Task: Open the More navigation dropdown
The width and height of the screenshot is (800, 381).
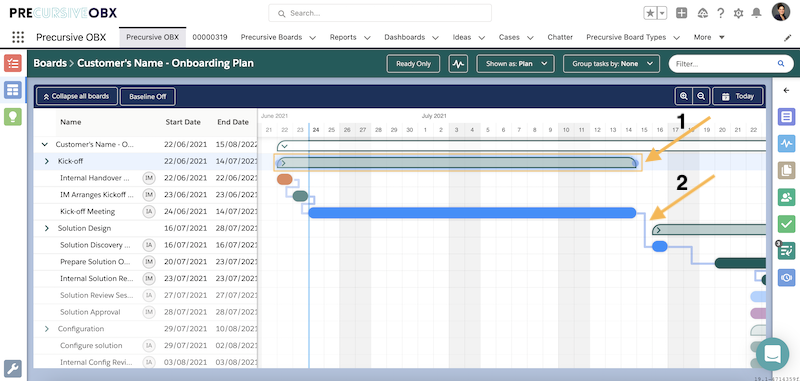Action: [709, 37]
